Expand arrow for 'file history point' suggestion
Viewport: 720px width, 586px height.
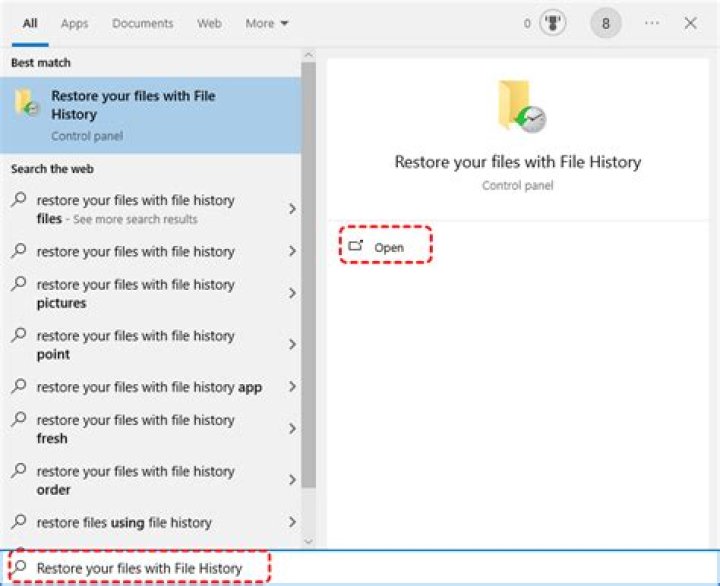tap(292, 345)
